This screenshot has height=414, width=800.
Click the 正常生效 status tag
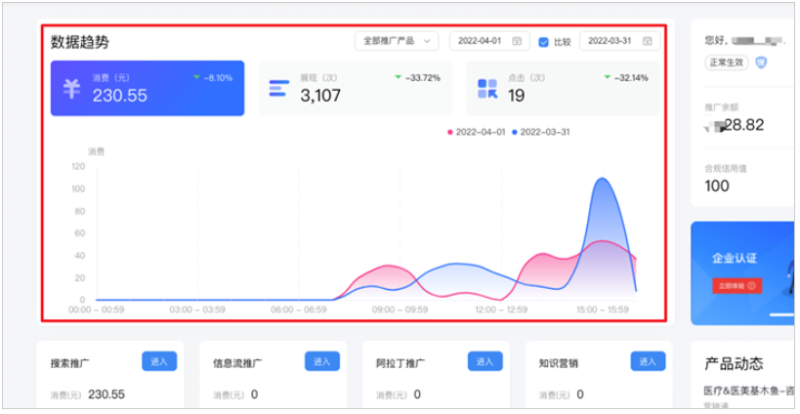pyautogui.click(x=727, y=63)
